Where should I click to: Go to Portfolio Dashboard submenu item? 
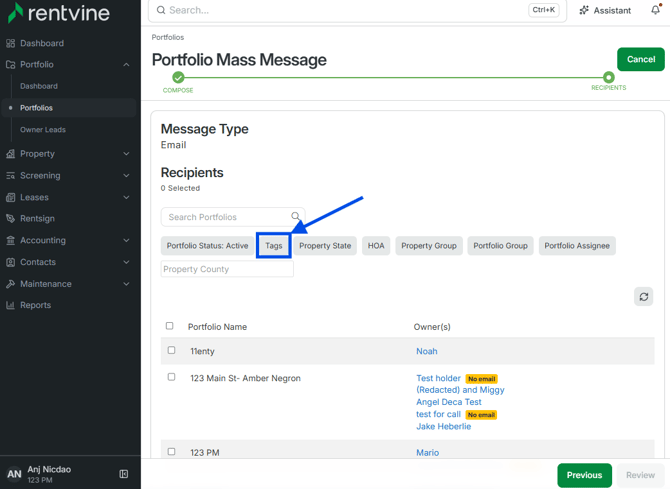tap(39, 86)
